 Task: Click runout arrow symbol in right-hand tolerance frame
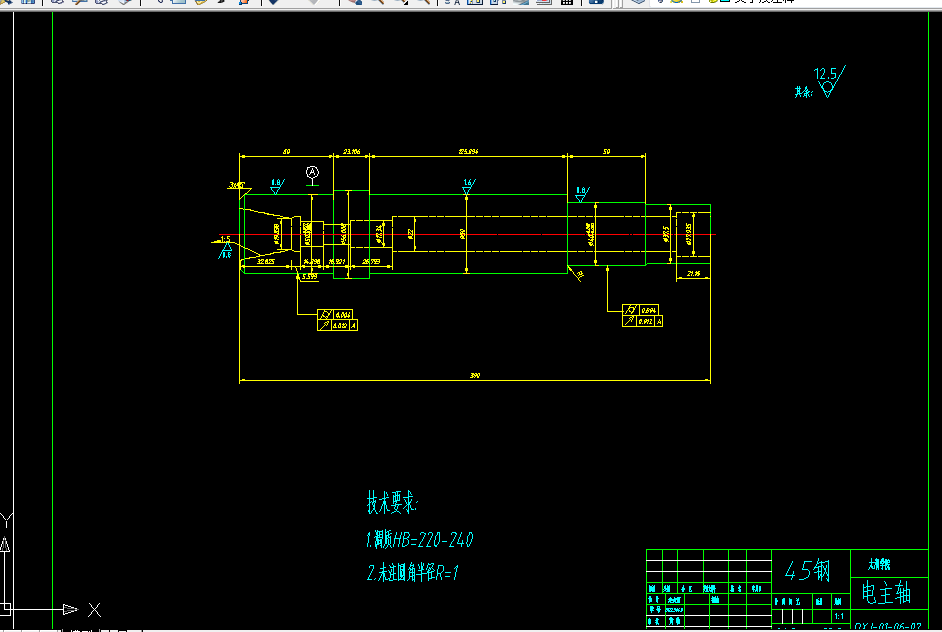[x=630, y=321]
